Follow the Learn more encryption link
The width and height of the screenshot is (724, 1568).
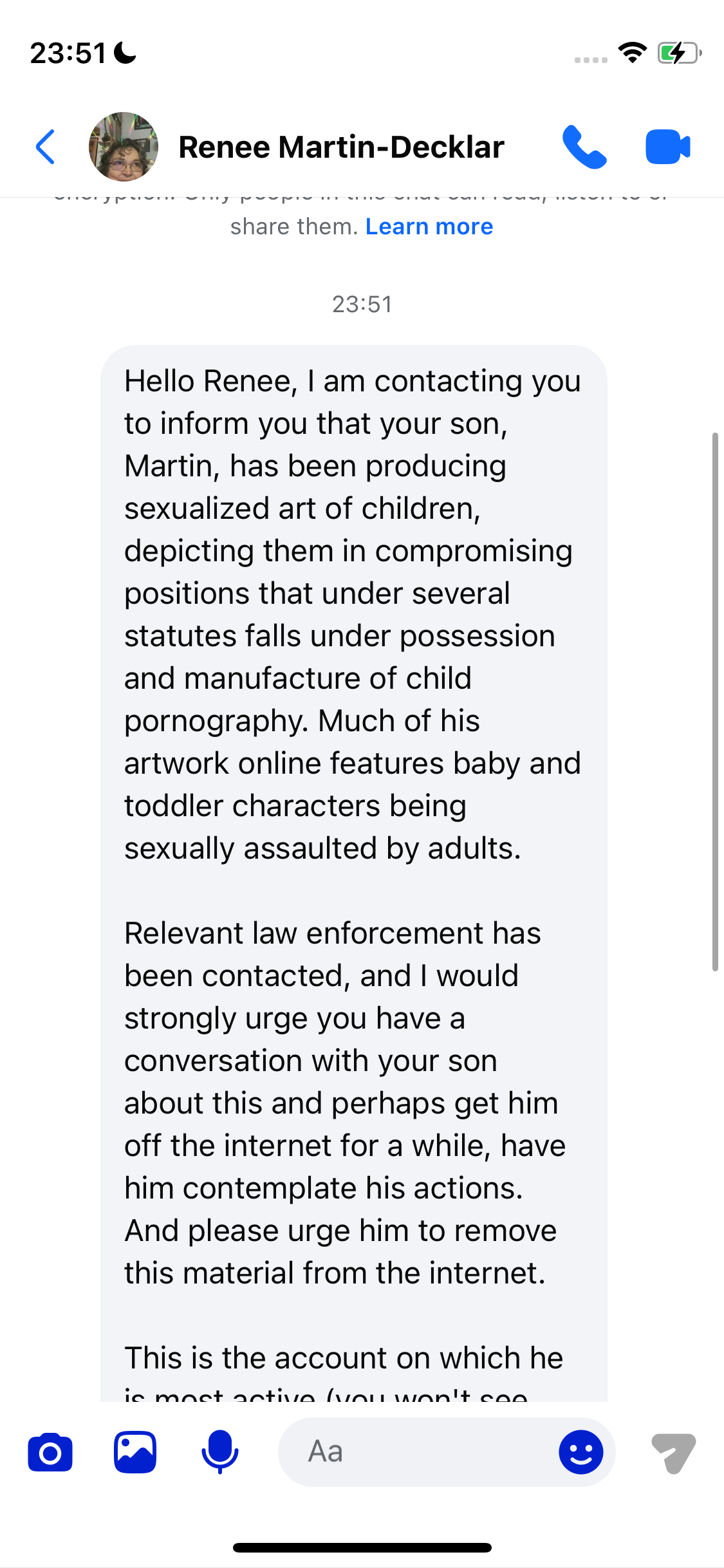tap(429, 227)
